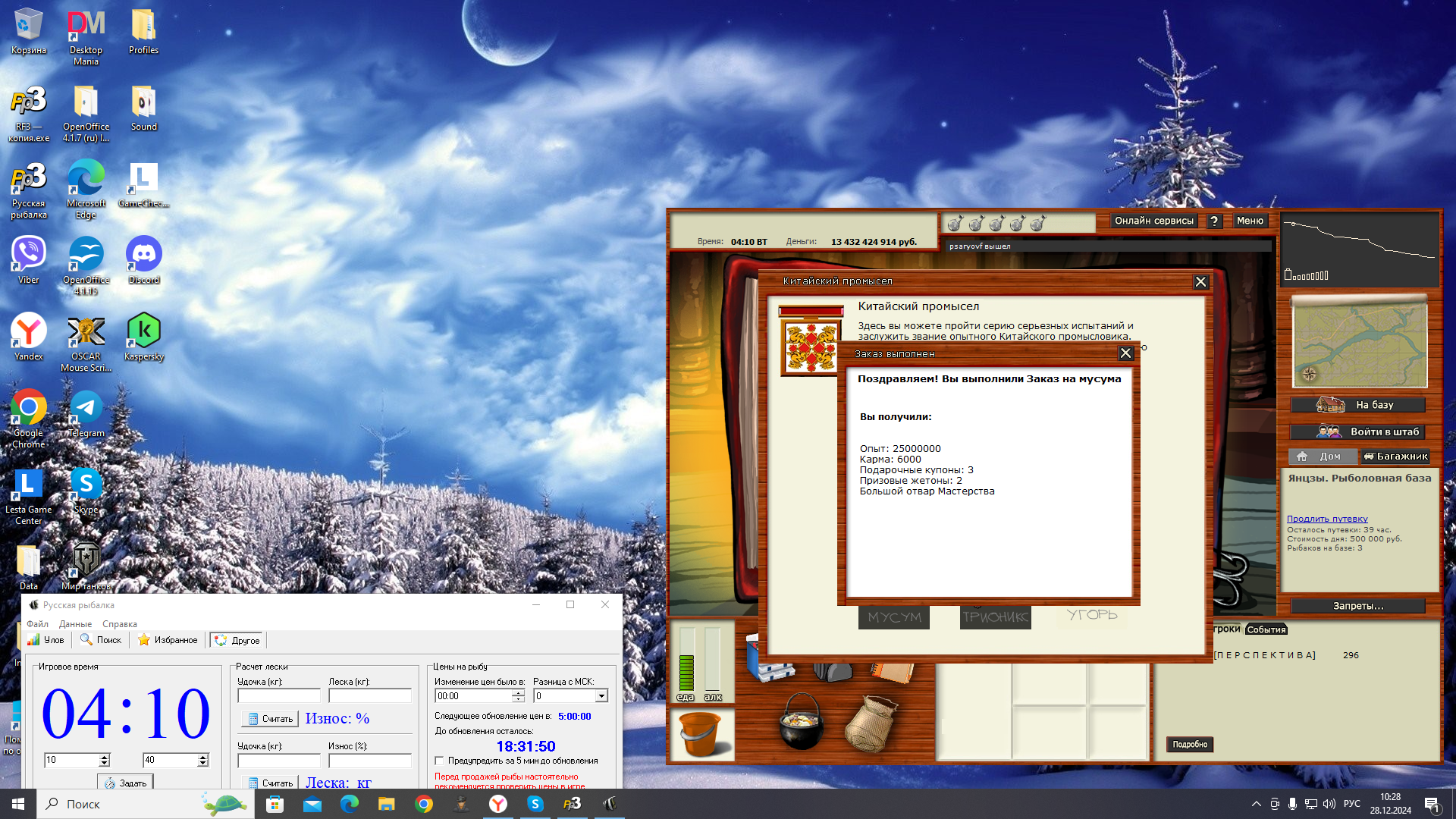Open 'Онлайн сервисы' in game
The width and height of the screenshot is (1456, 819).
click(1153, 221)
